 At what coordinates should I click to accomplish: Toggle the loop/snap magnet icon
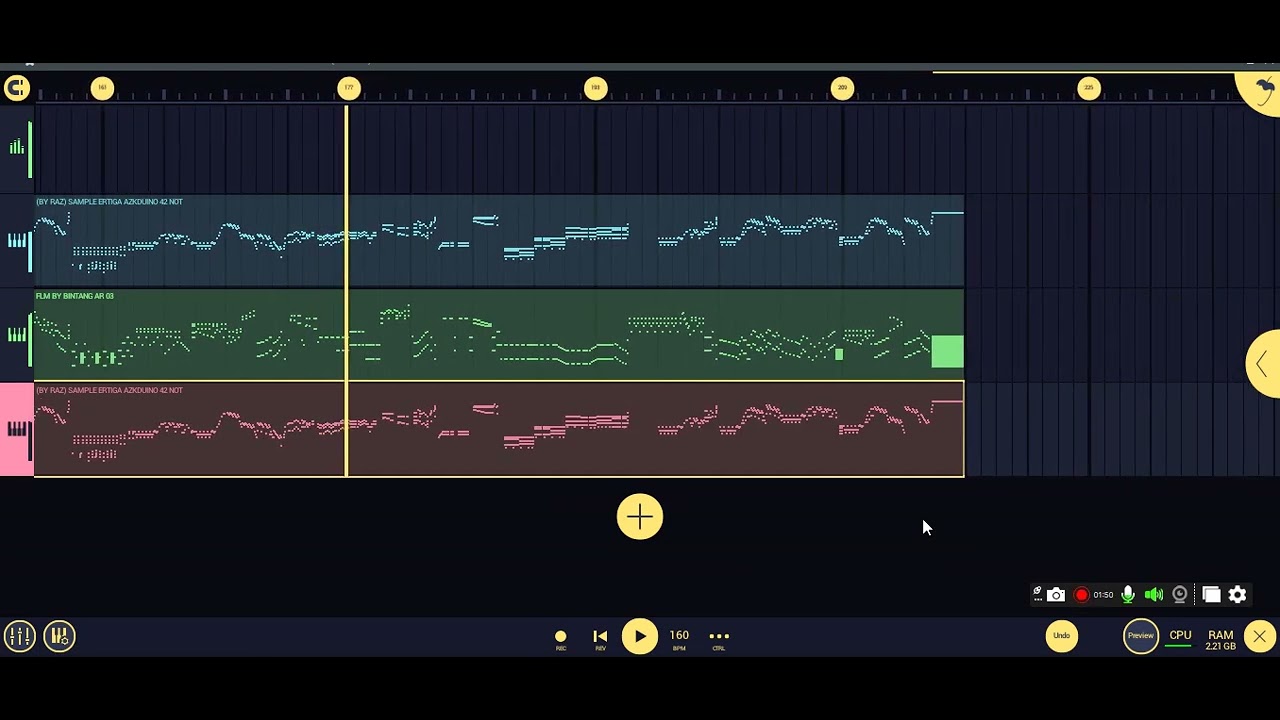[x=16, y=88]
